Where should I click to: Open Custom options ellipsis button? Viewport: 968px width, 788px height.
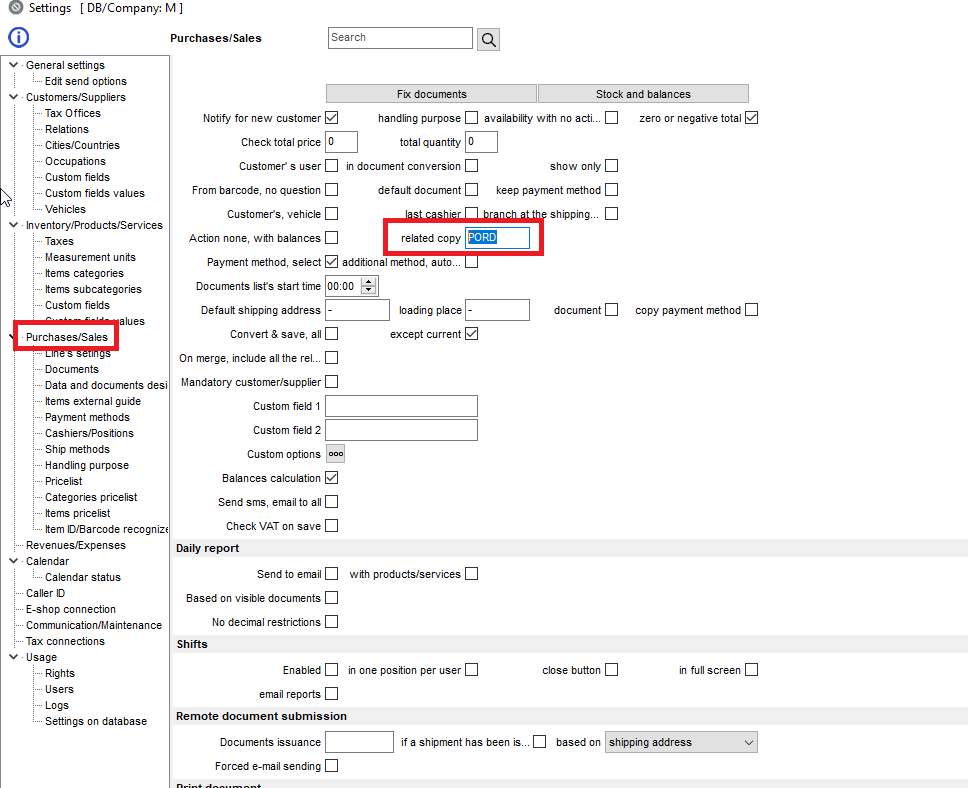[x=336, y=454]
